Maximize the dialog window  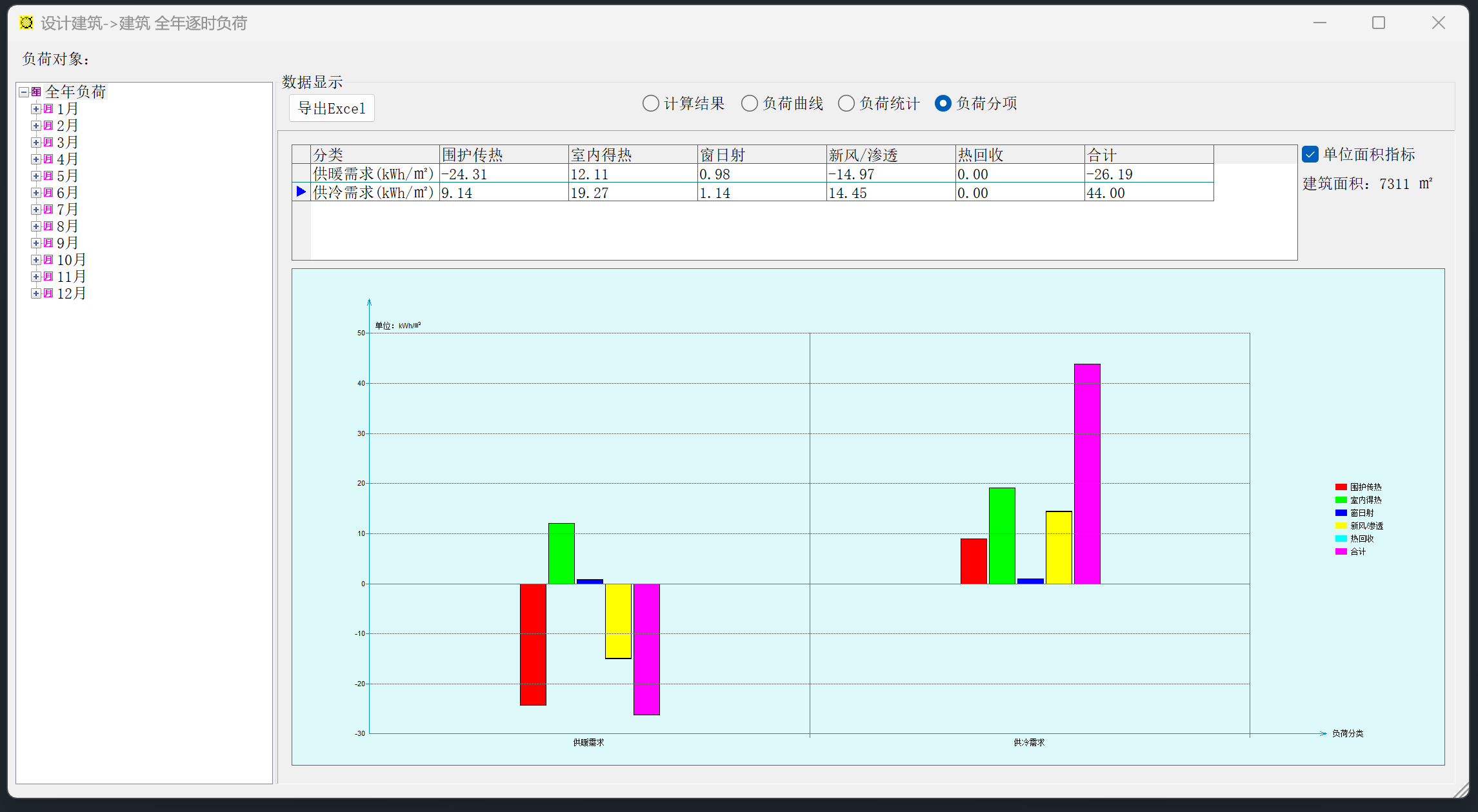[x=1379, y=23]
